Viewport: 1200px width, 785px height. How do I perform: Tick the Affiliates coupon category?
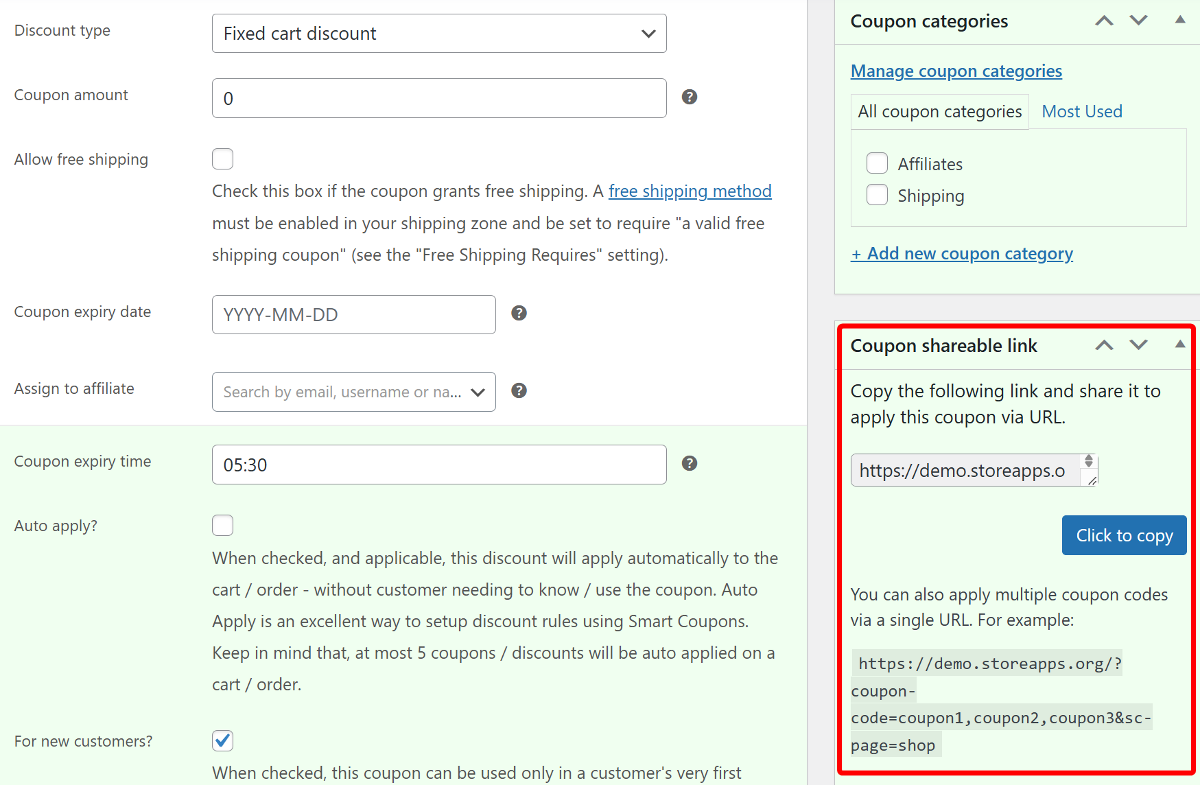tap(877, 163)
